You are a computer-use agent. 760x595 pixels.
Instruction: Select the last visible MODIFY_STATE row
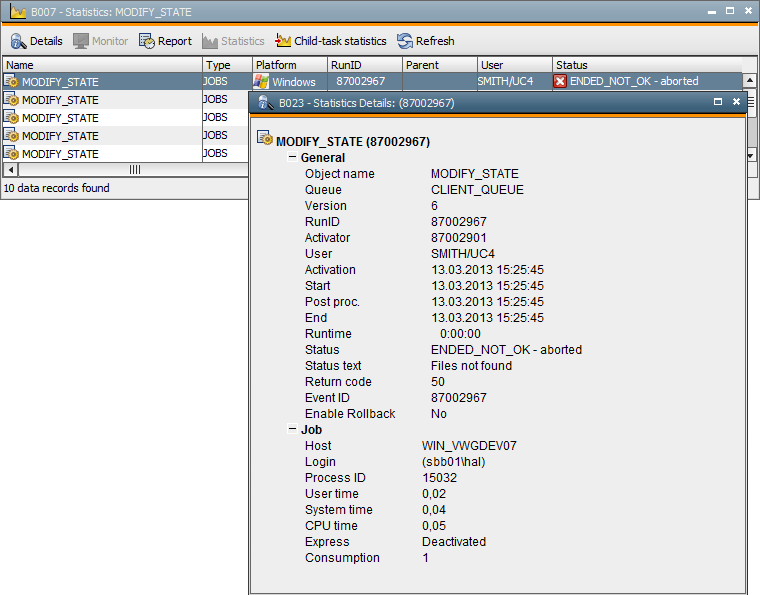[x=60, y=154]
